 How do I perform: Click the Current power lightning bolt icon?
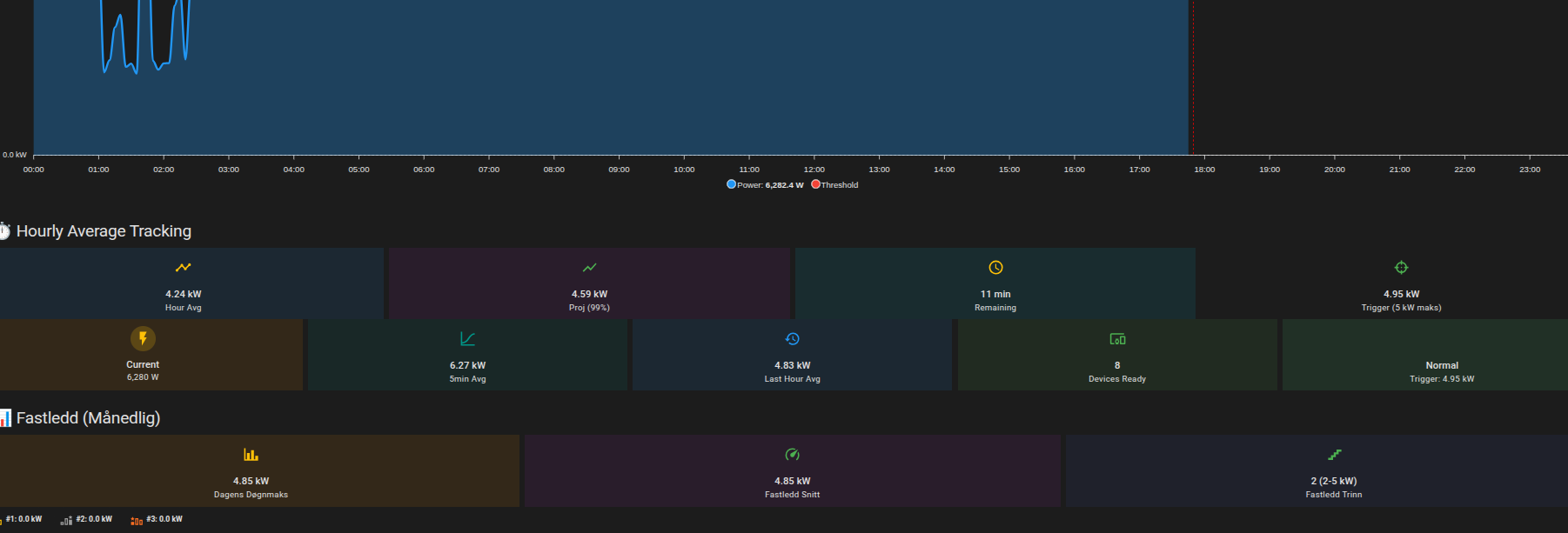143,338
